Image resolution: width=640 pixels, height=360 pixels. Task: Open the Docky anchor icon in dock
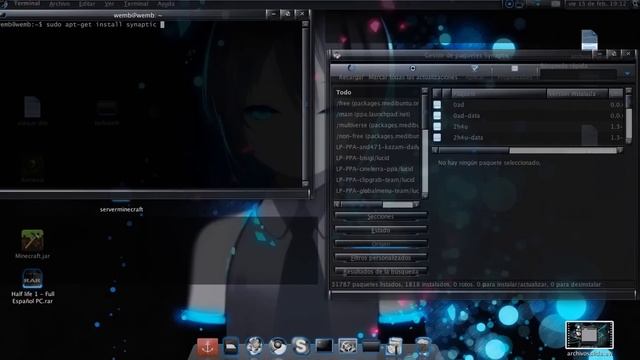tap(207, 347)
